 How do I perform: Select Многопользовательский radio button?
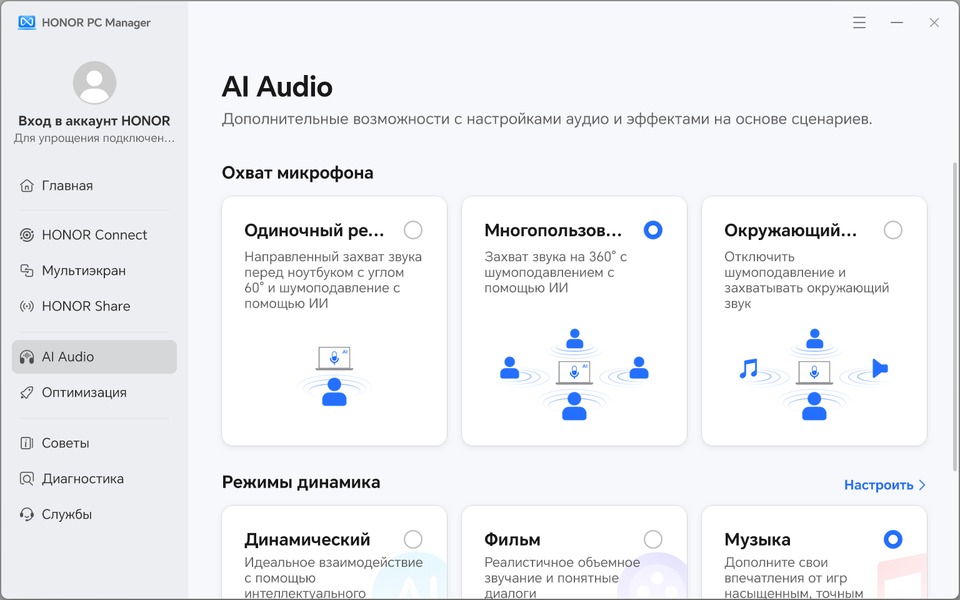(653, 230)
